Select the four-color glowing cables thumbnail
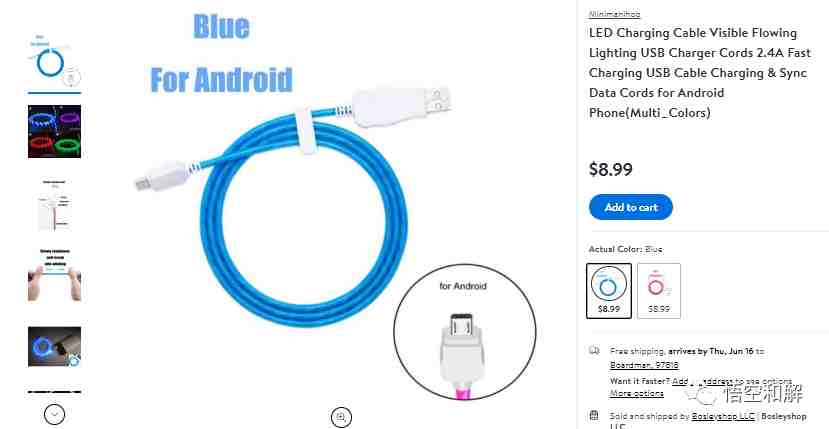The image size is (829, 429). point(54,131)
